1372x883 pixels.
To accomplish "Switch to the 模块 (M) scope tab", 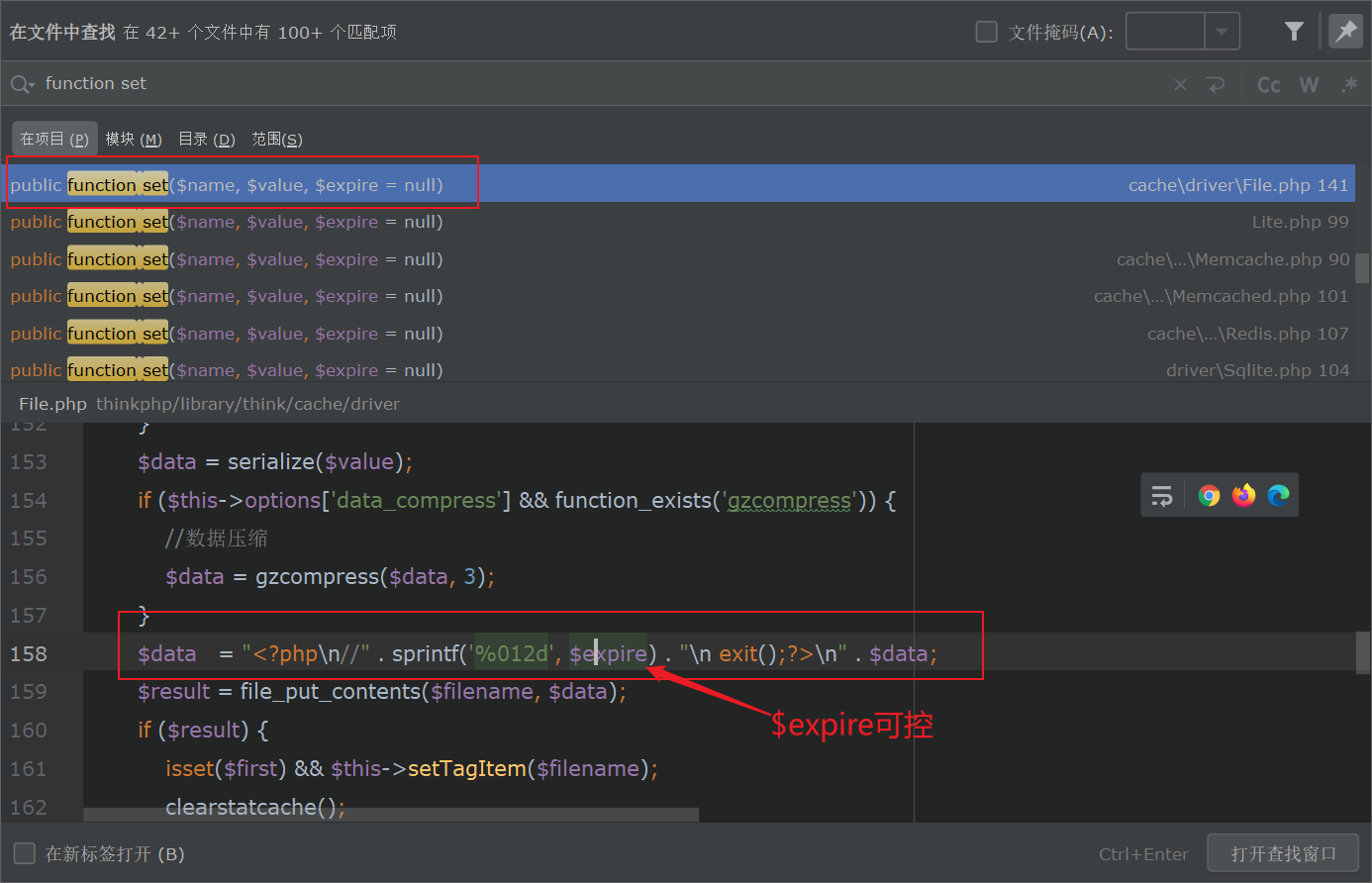I will pyautogui.click(x=134, y=139).
